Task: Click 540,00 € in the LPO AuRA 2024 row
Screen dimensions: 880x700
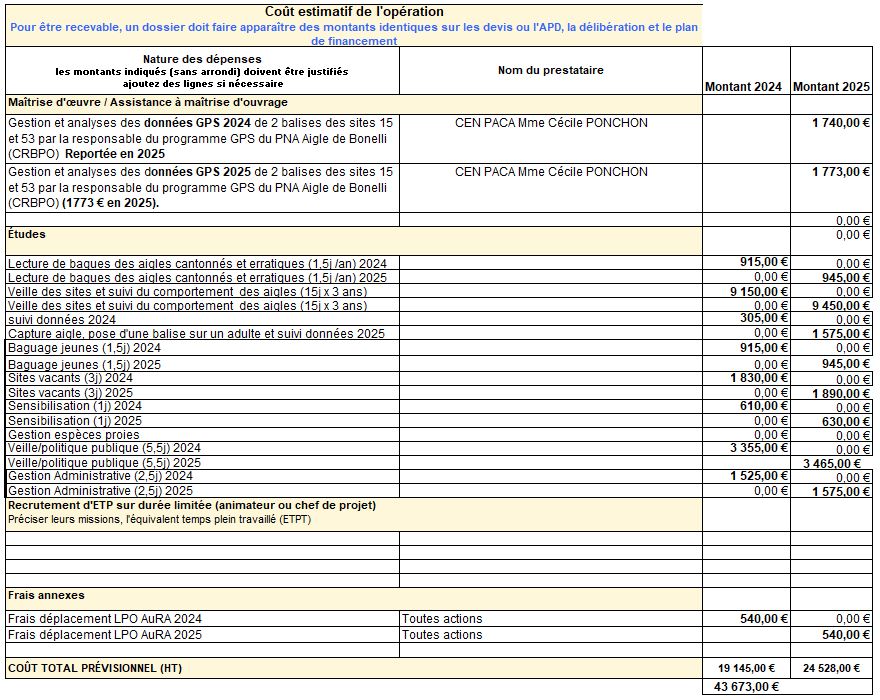Action: tap(764, 619)
